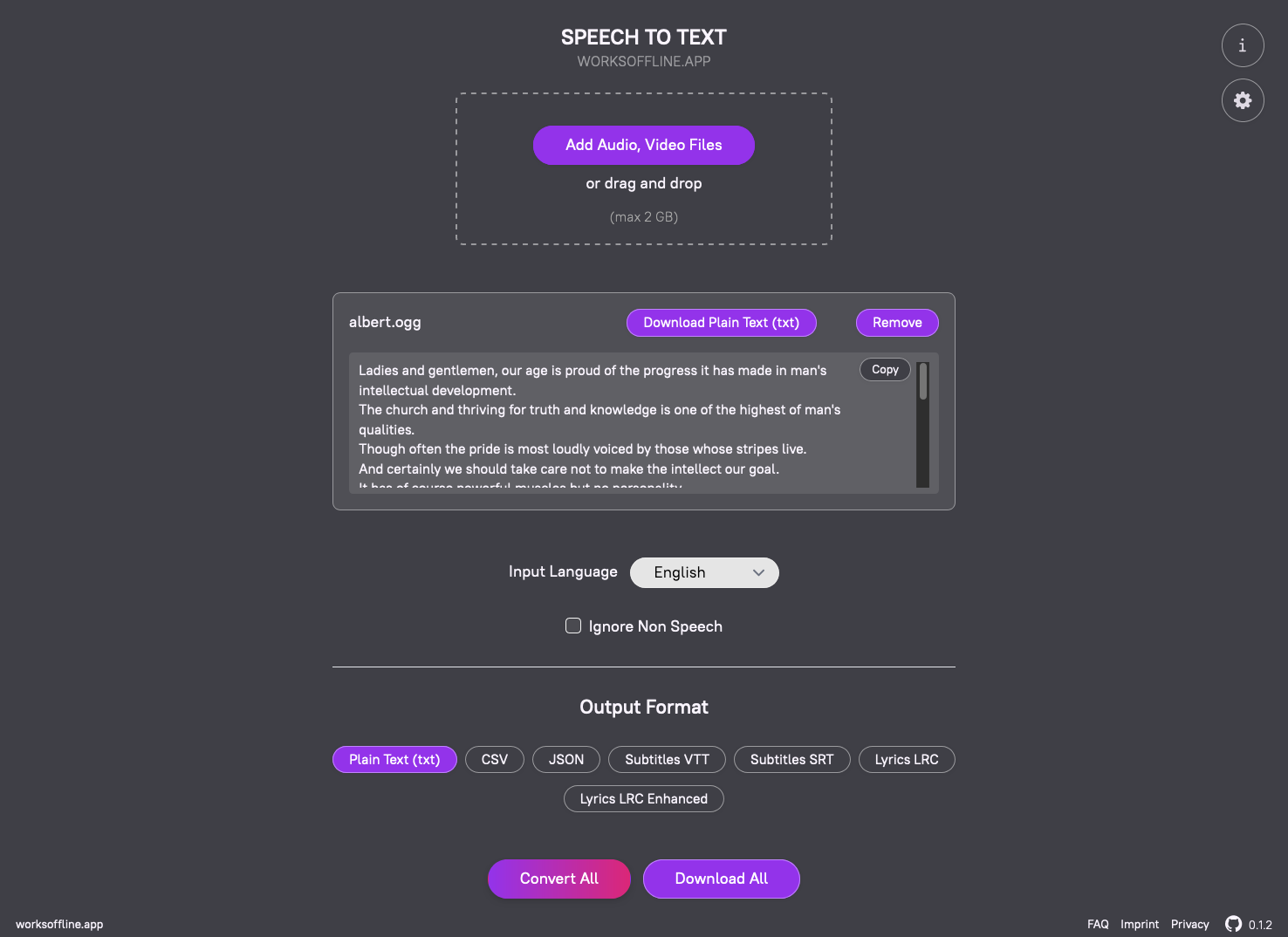The height and width of the screenshot is (937, 1288).
Task: Choose CSV output format
Action: coord(495,759)
